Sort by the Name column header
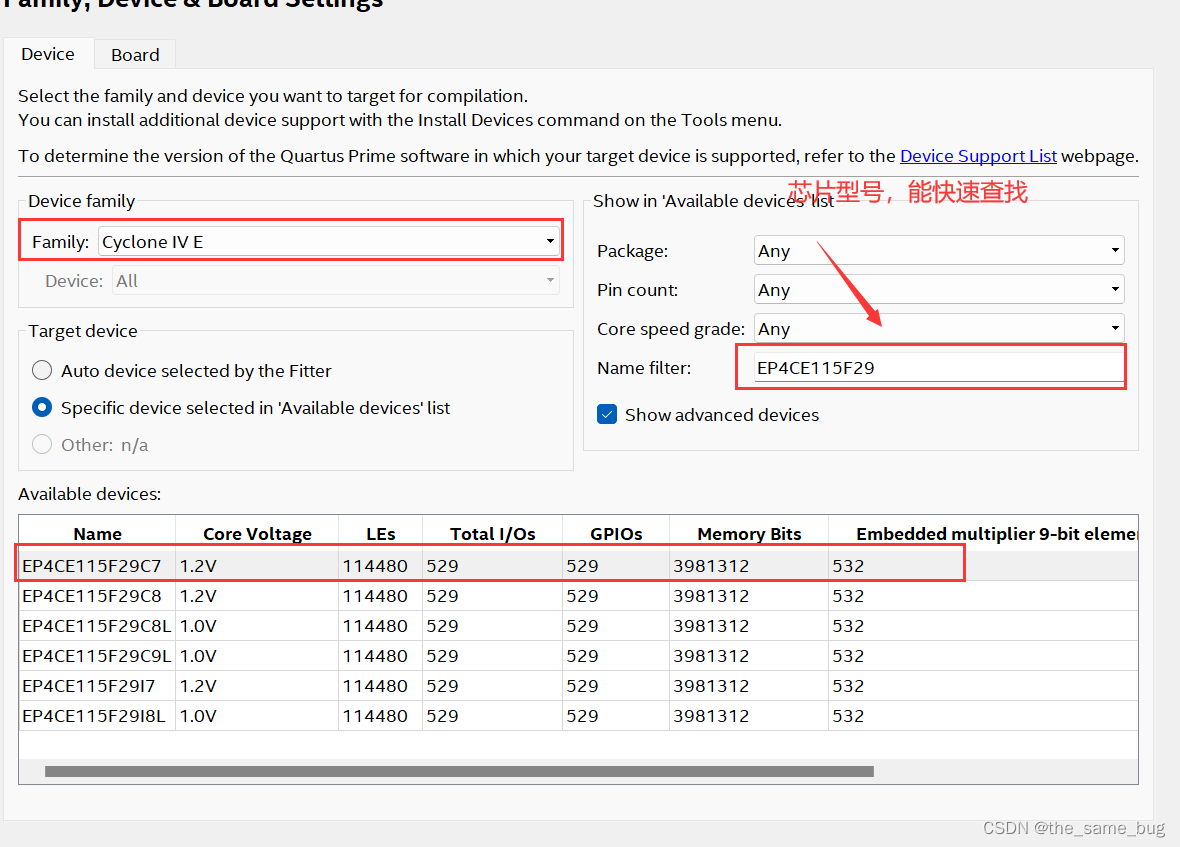The width and height of the screenshot is (1180, 847). pyautogui.click(x=97, y=533)
